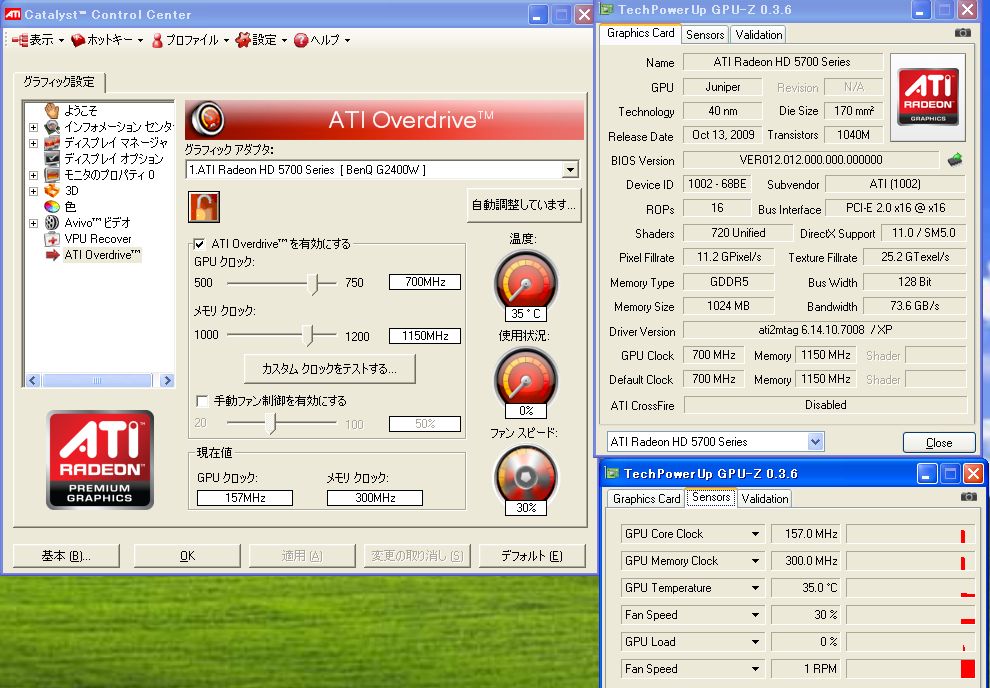
Task: Open the ホットキー menu
Action: 107,40
